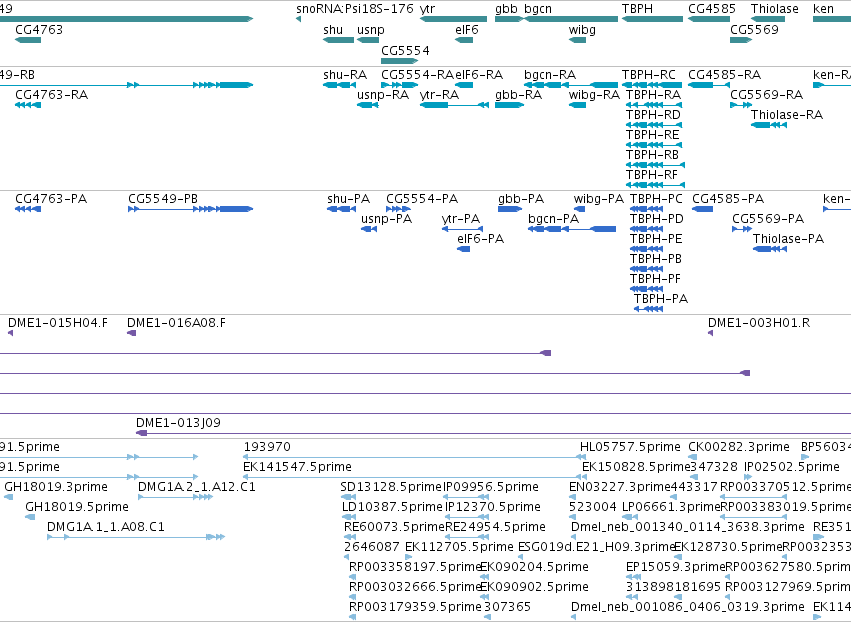Click the ytr-PA protein label
This screenshot has height=622, width=851.
461,219
